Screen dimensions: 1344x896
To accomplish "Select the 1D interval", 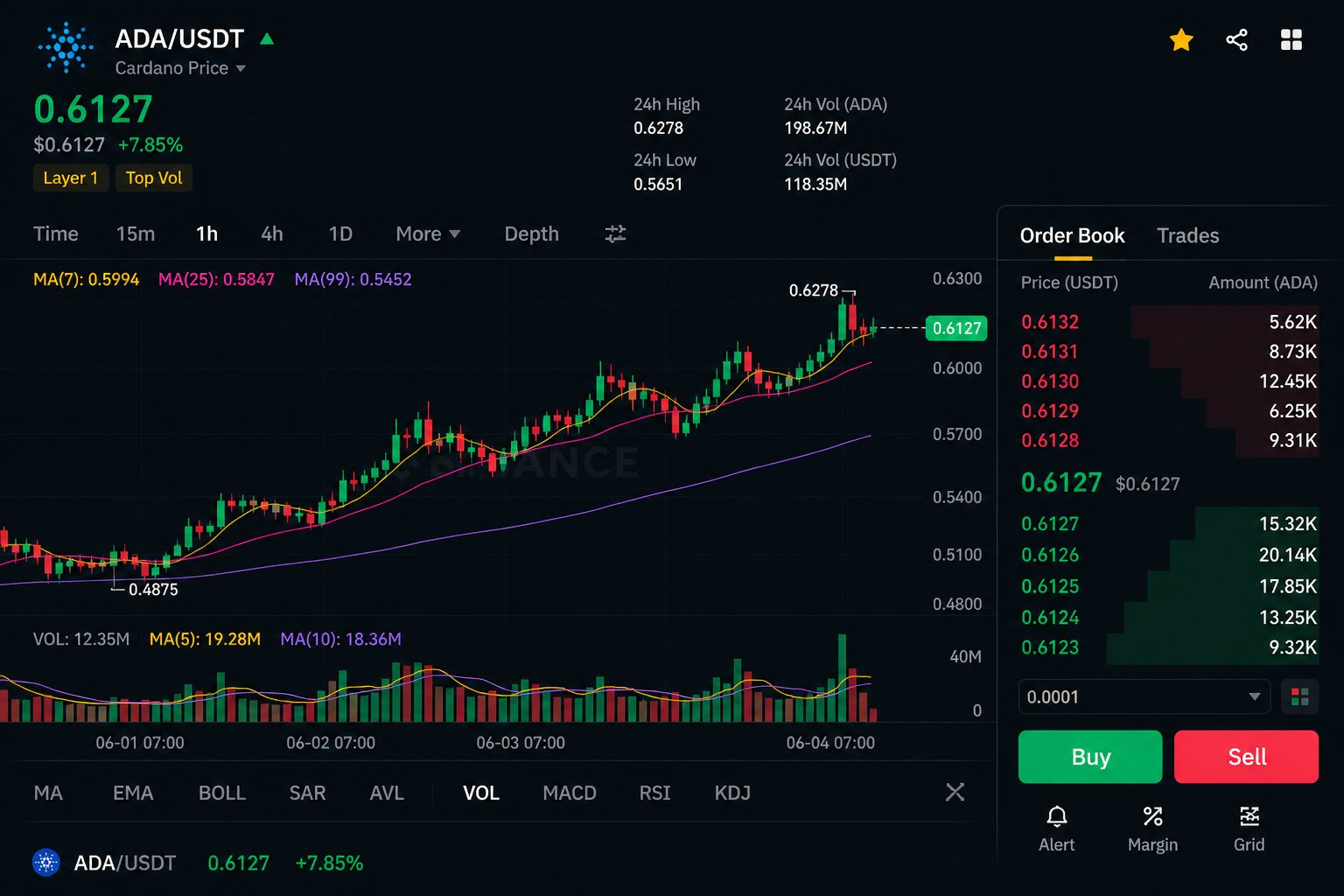I will [340, 234].
